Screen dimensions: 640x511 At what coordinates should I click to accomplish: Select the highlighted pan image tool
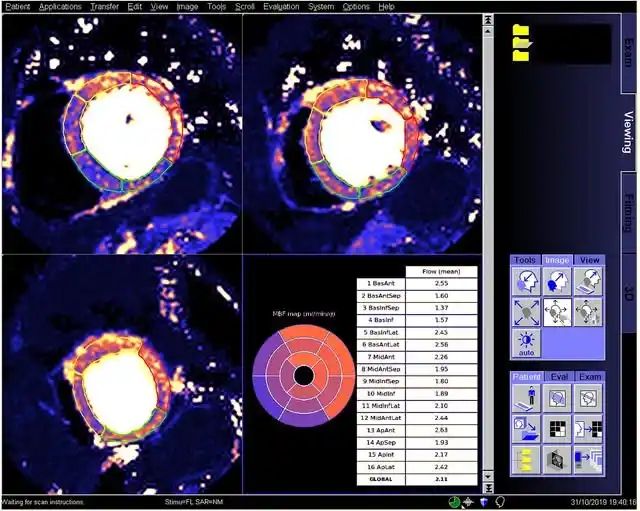click(557, 312)
